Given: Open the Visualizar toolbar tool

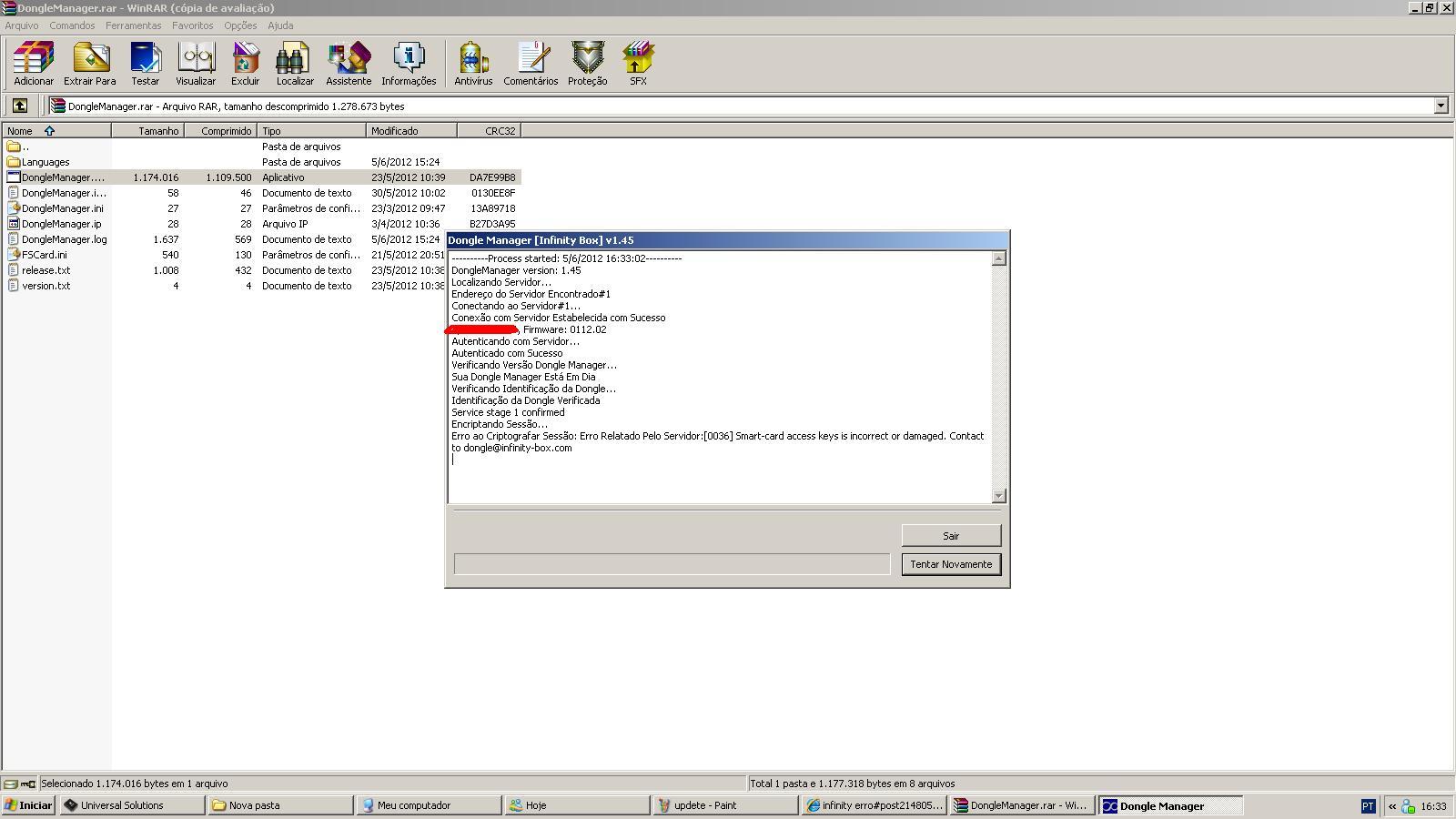Looking at the screenshot, I should tap(196, 63).
